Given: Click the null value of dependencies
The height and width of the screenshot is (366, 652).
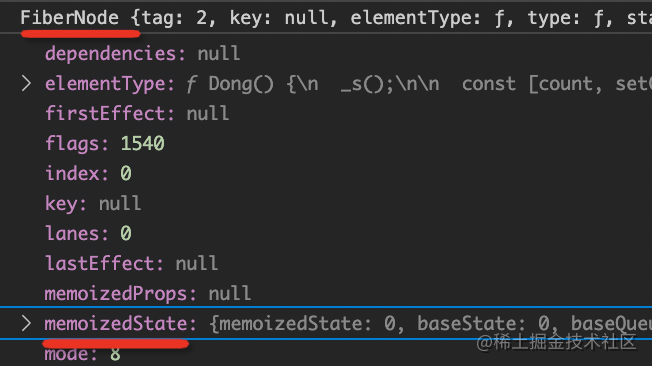Looking at the screenshot, I should (219, 54).
